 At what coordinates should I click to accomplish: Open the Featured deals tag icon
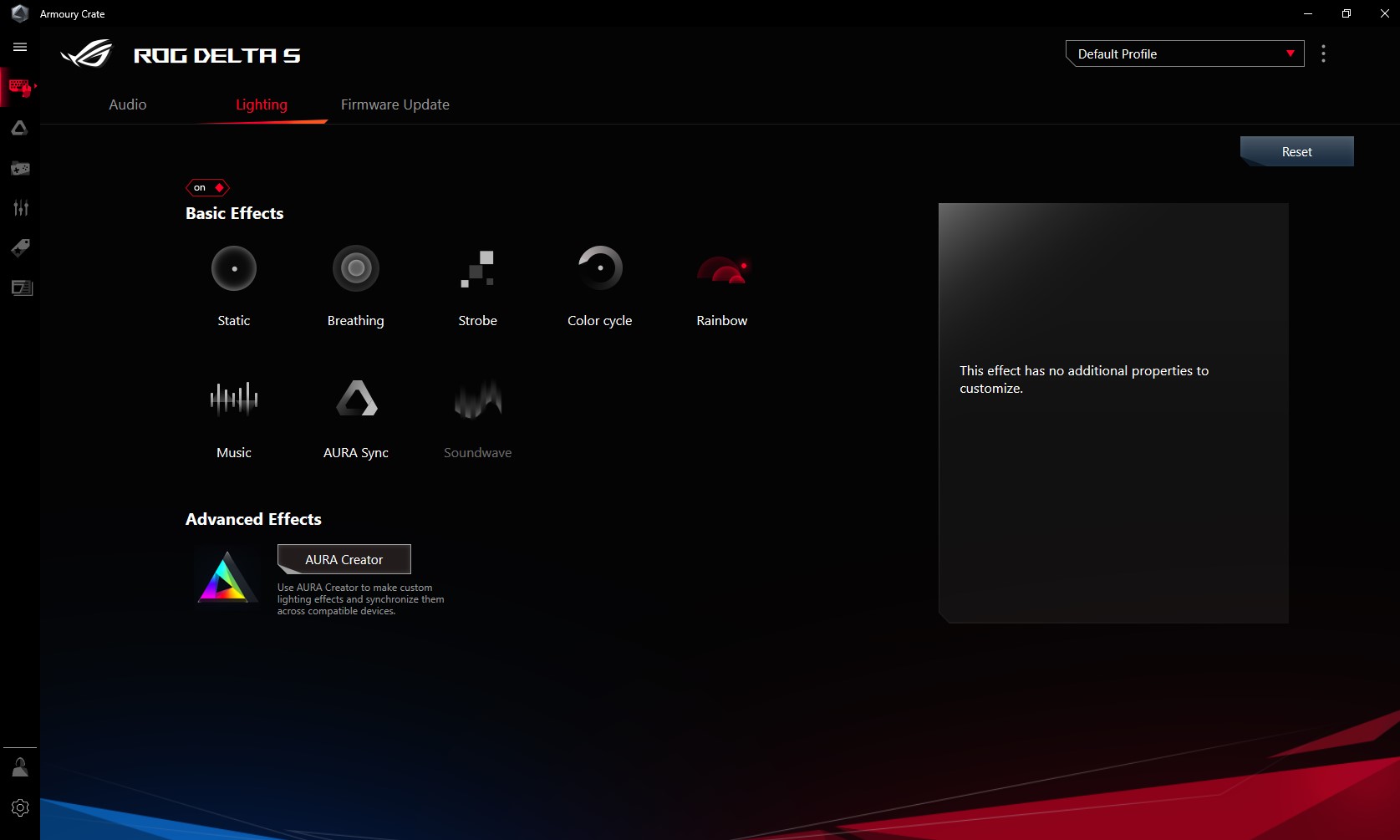(x=20, y=247)
